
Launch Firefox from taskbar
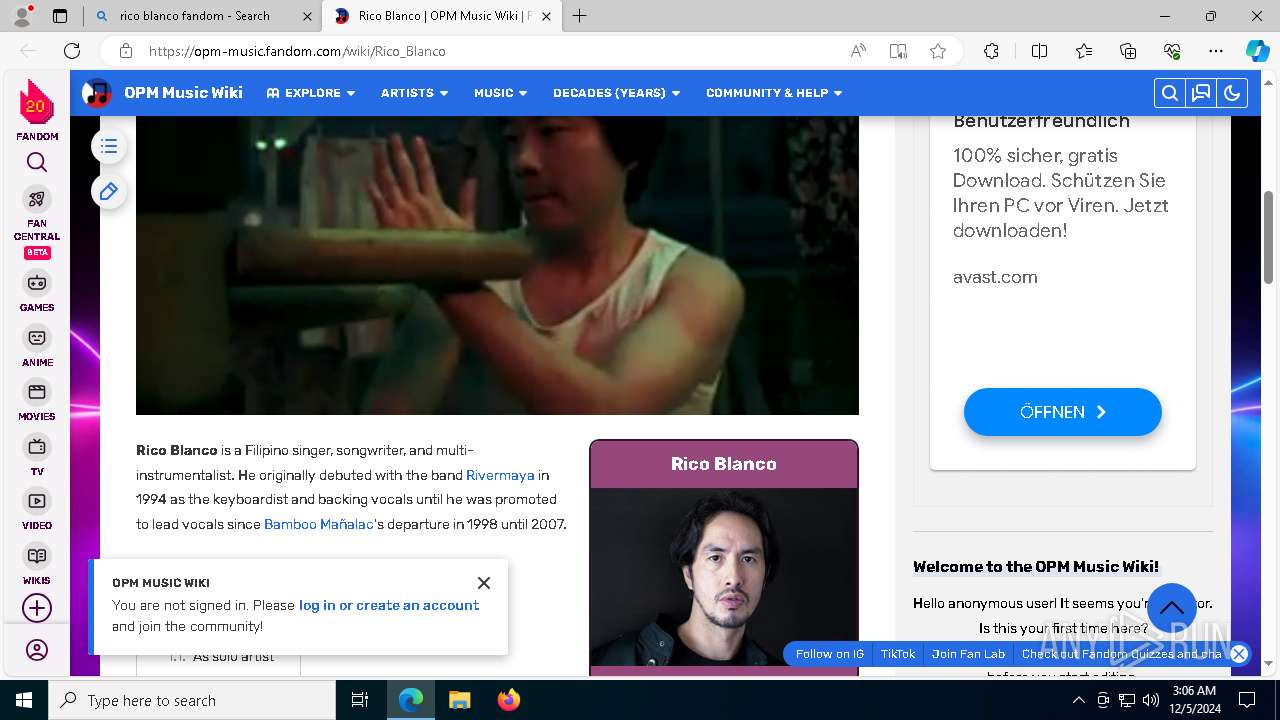click(x=508, y=700)
